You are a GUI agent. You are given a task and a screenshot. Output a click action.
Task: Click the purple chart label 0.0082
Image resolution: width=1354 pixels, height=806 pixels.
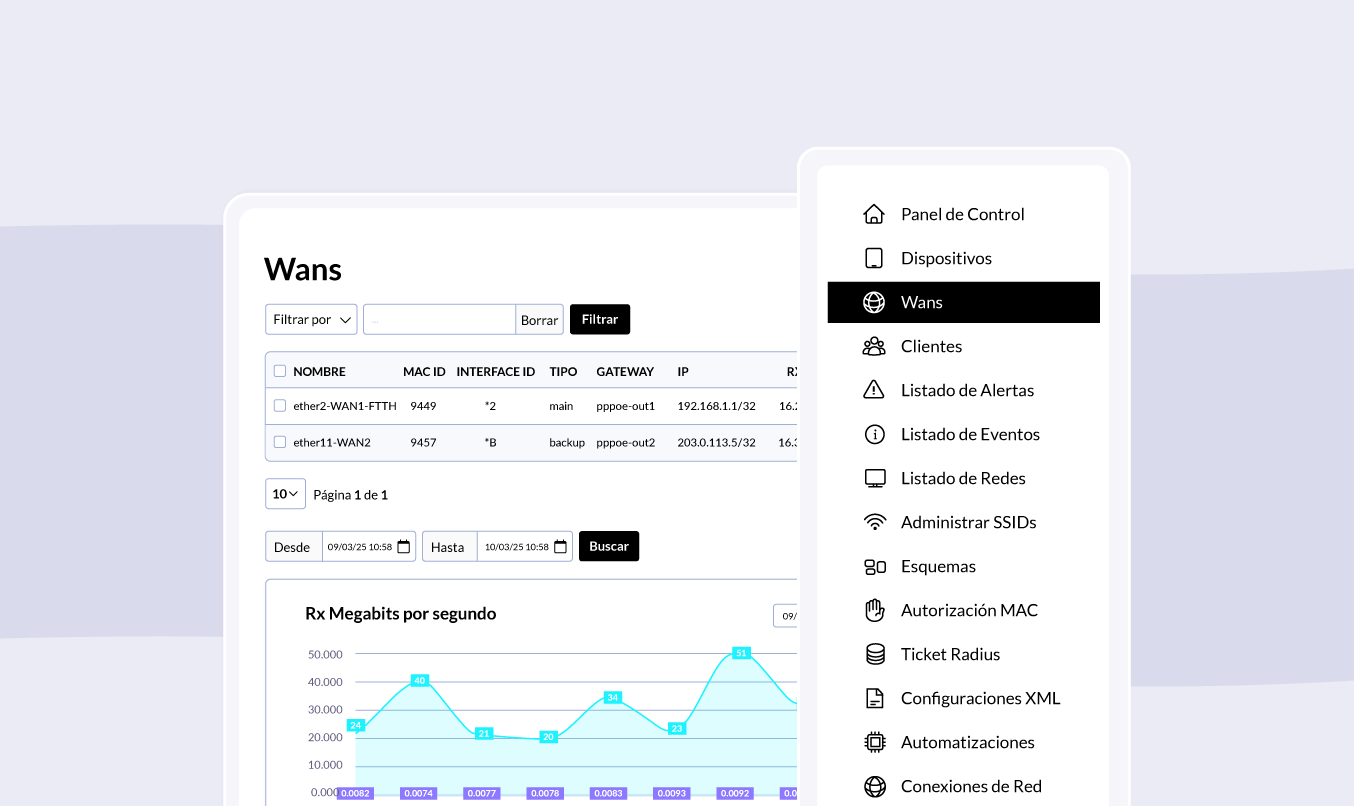356,793
